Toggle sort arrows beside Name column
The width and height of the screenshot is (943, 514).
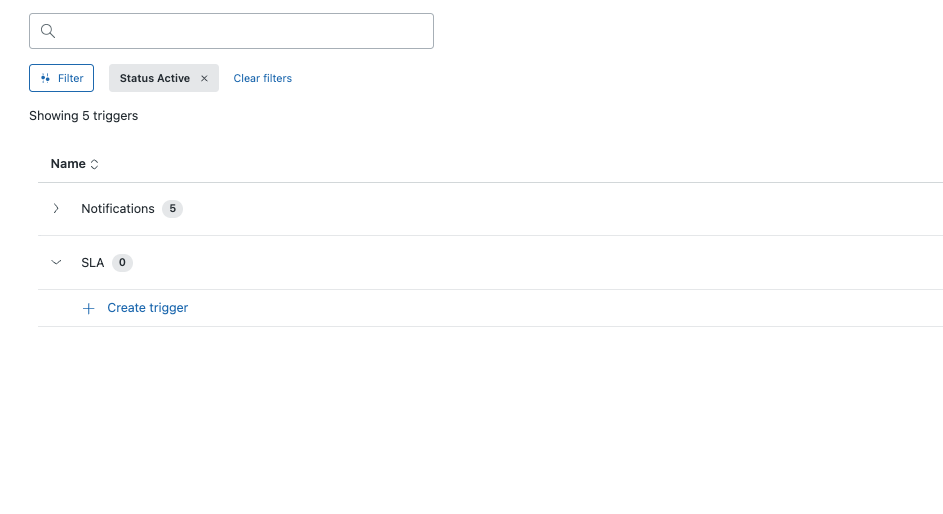pos(95,164)
